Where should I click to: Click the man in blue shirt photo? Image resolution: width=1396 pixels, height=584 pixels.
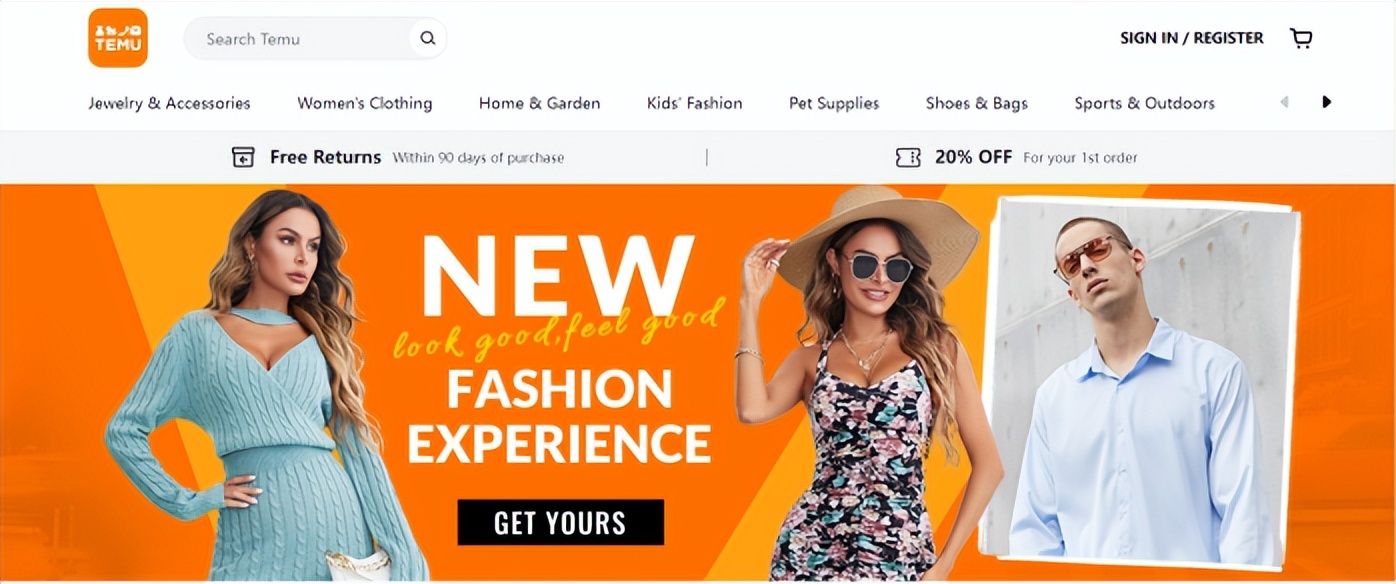[x=1140, y=385]
